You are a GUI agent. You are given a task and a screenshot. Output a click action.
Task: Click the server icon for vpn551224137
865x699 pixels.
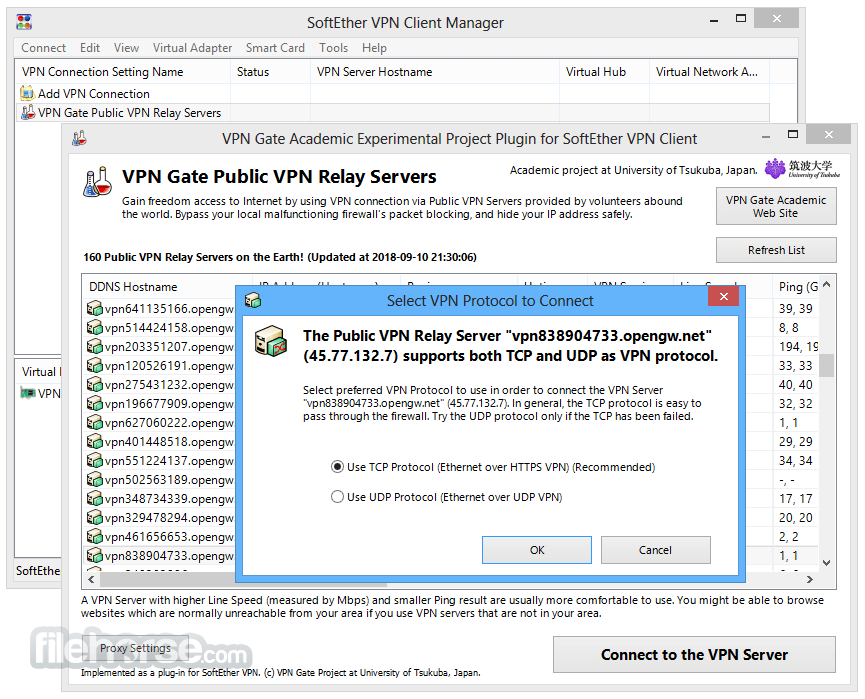[x=94, y=461]
